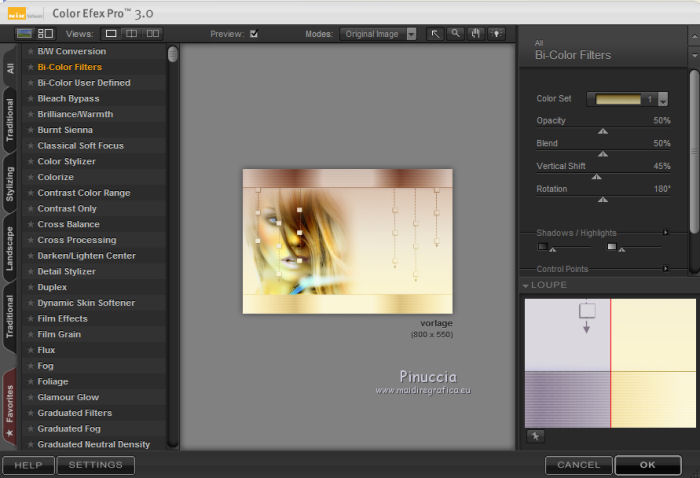The height and width of the screenshot is (478, 700).
Task: Favorite star next to Duplex
Action: (x=30, y=287)
